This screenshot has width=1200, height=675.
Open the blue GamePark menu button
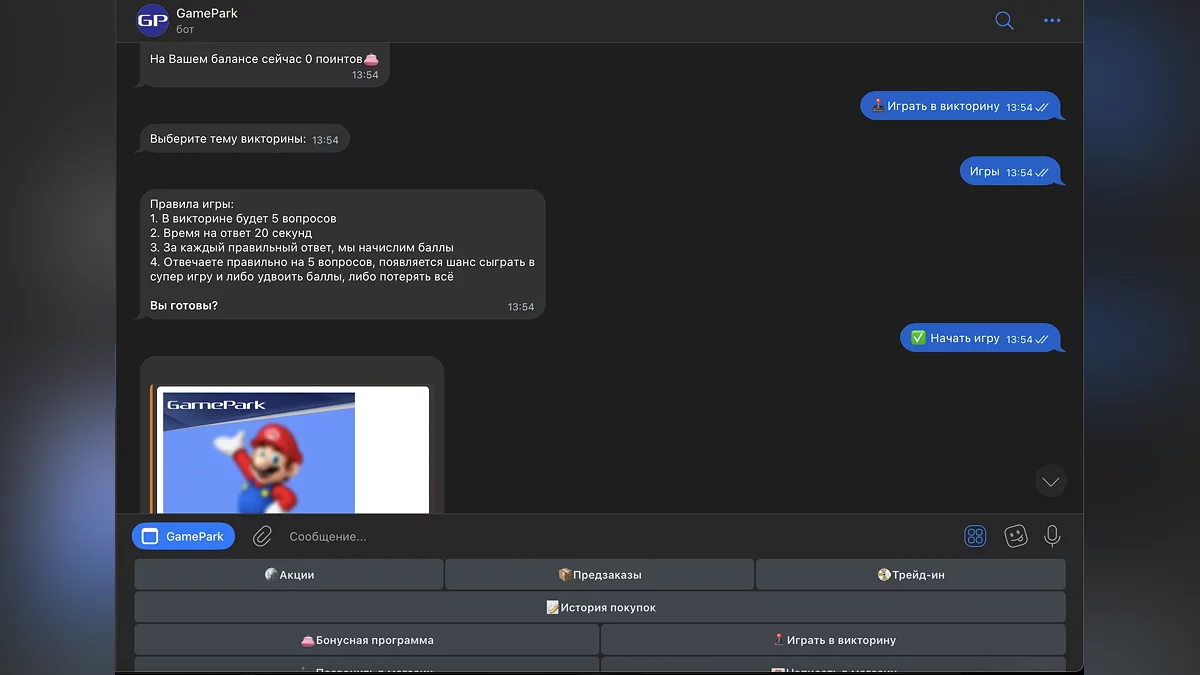183,537
